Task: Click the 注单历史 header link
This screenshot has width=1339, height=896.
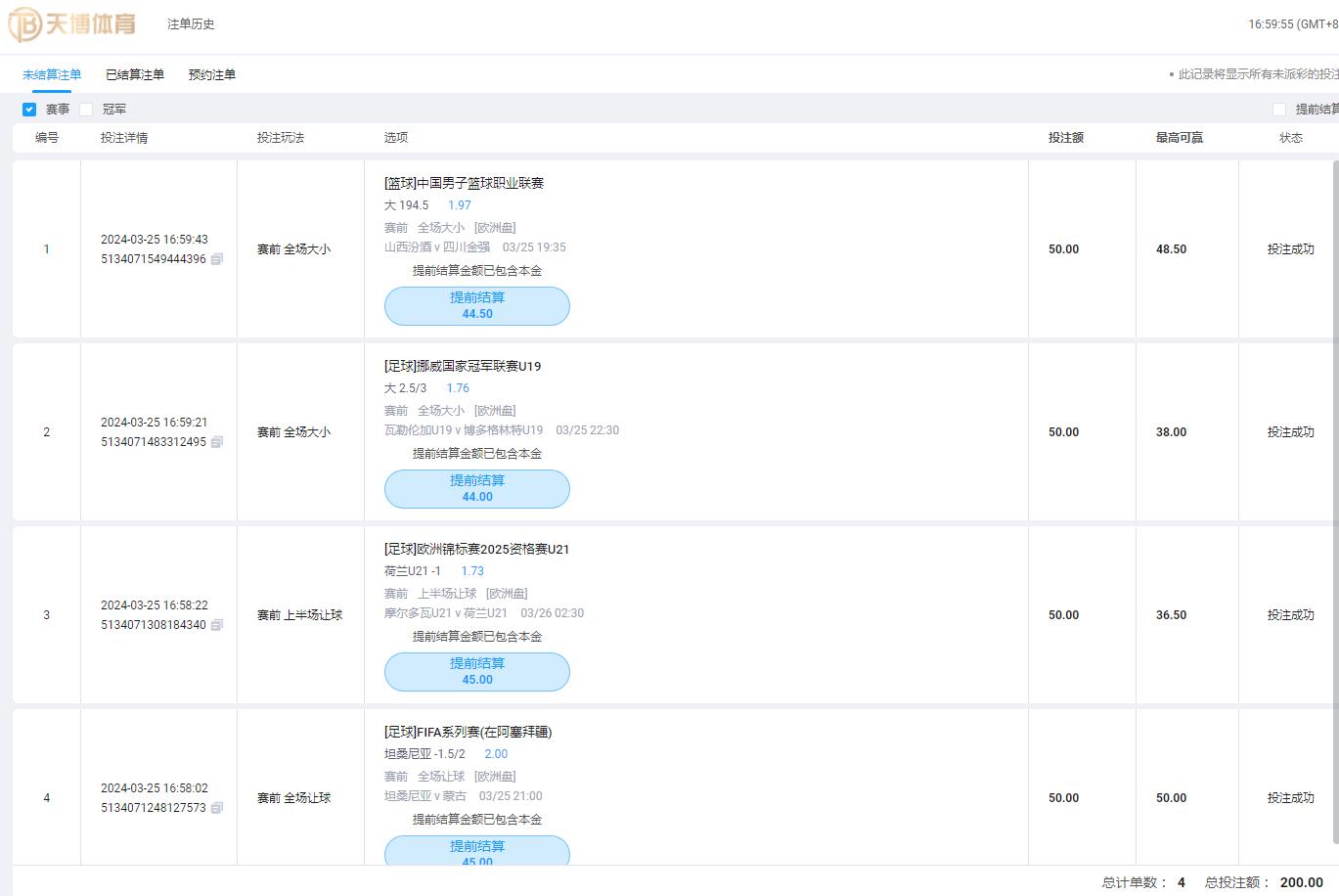Action: (191, 24)
